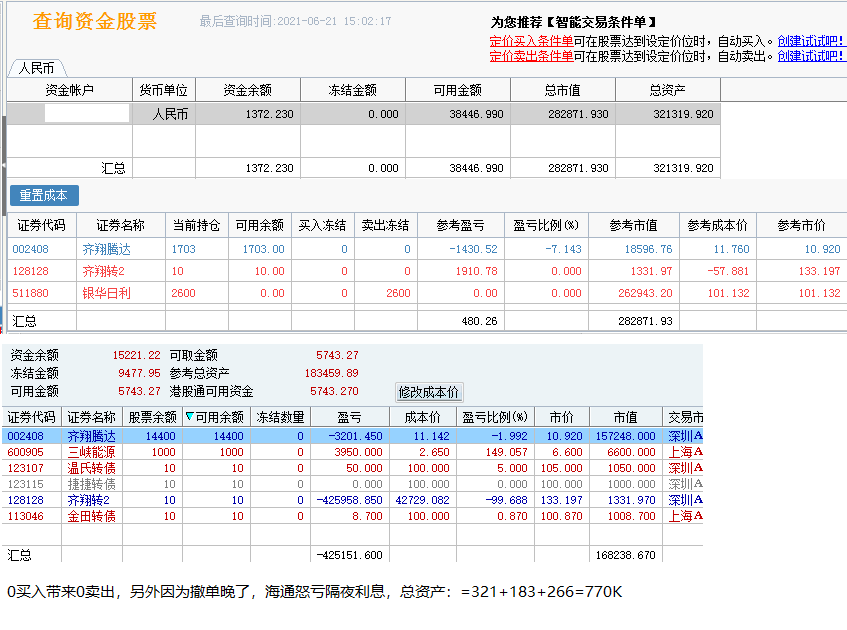Select the 金田转债 113046 row

90,516
